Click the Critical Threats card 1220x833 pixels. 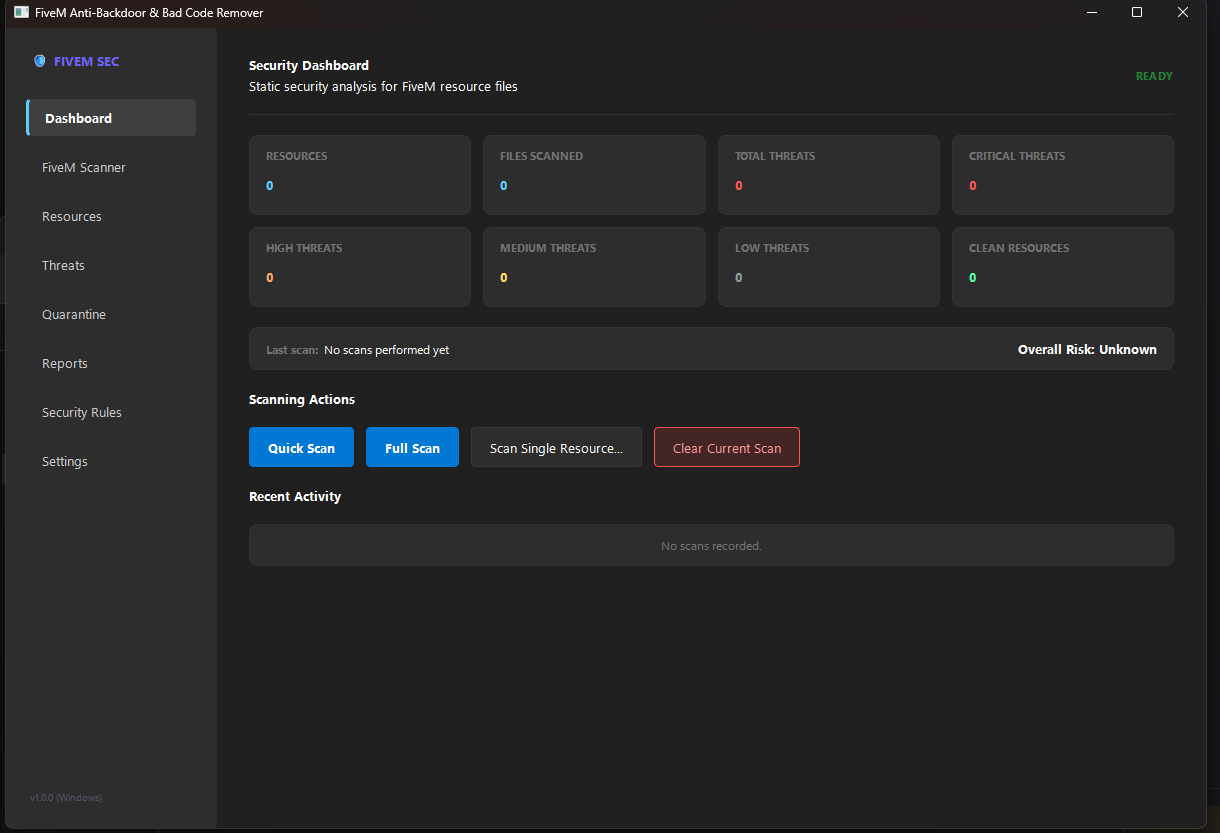pos(1063,175)
